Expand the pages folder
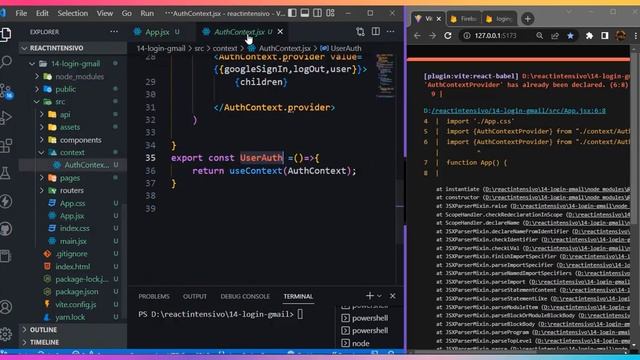 [x=42, y=178]
